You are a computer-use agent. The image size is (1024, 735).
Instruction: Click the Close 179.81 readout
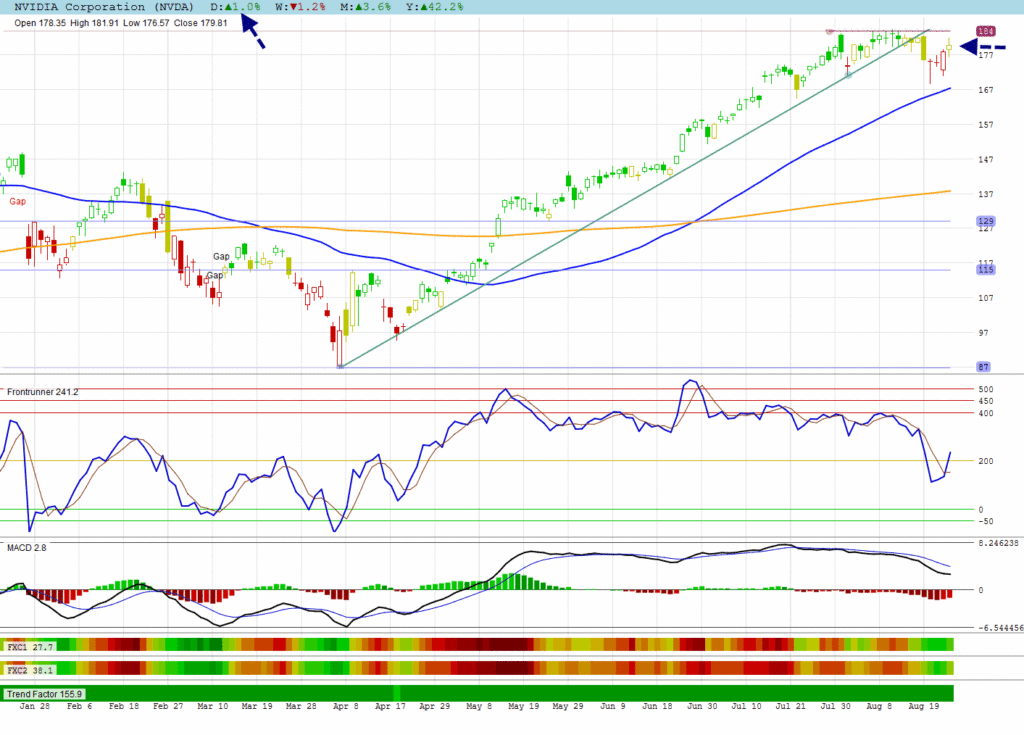click(x=200, y=23)
